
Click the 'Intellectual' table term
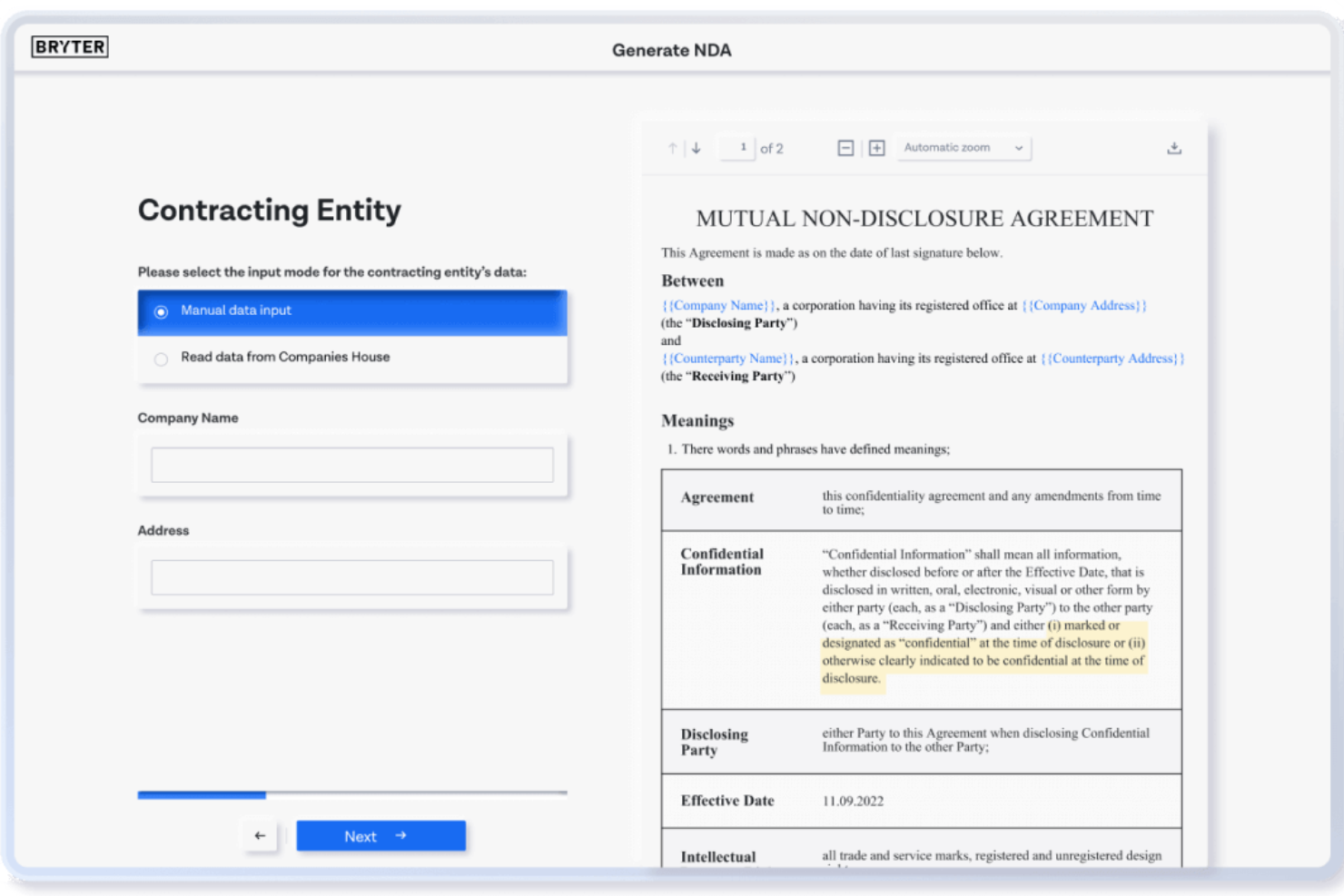pos(718,857)
